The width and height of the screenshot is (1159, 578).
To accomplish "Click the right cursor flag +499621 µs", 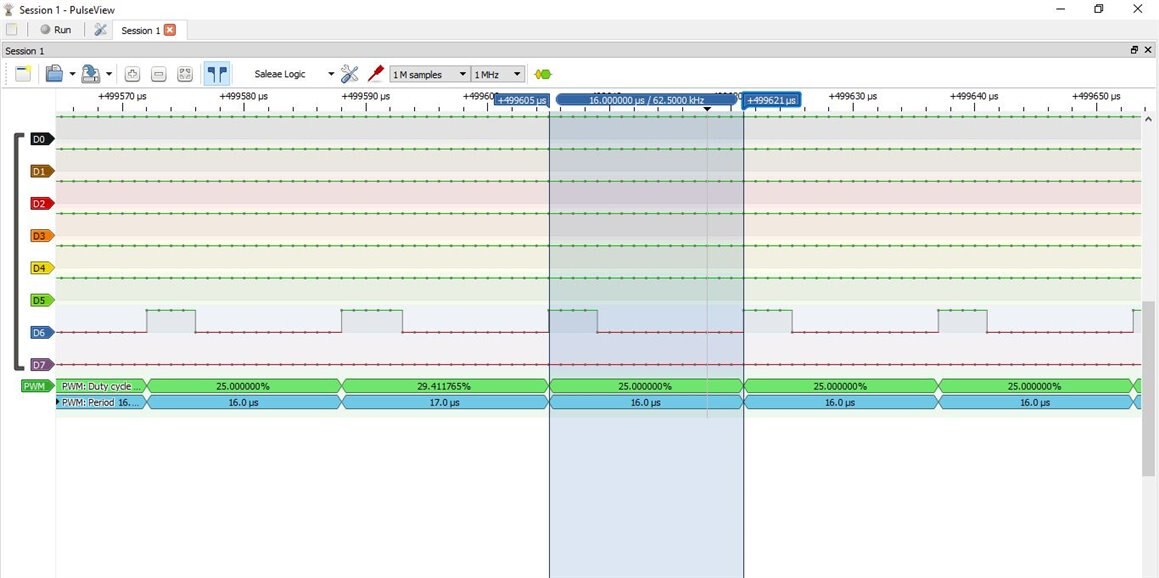I will click(x=772, y=100).
